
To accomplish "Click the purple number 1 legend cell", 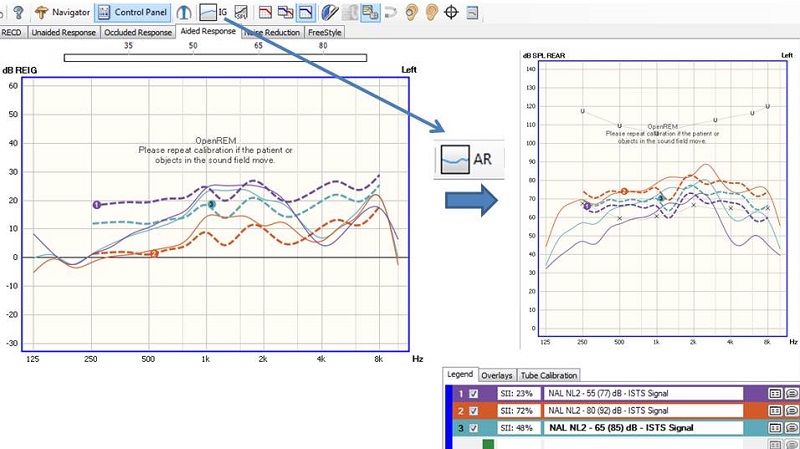I will click(x=461, y=393).
